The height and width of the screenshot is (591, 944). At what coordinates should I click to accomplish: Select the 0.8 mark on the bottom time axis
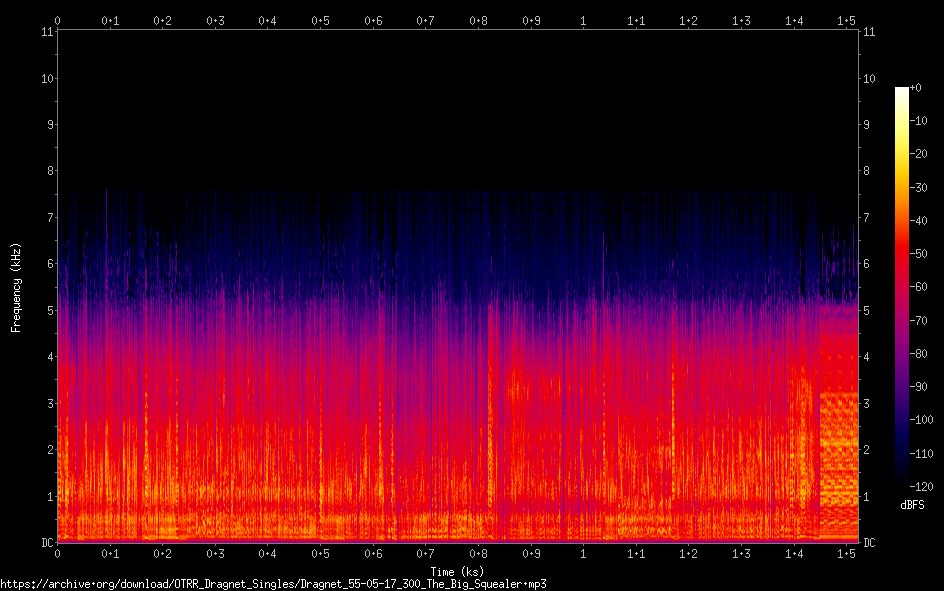[x=478, y=553]
